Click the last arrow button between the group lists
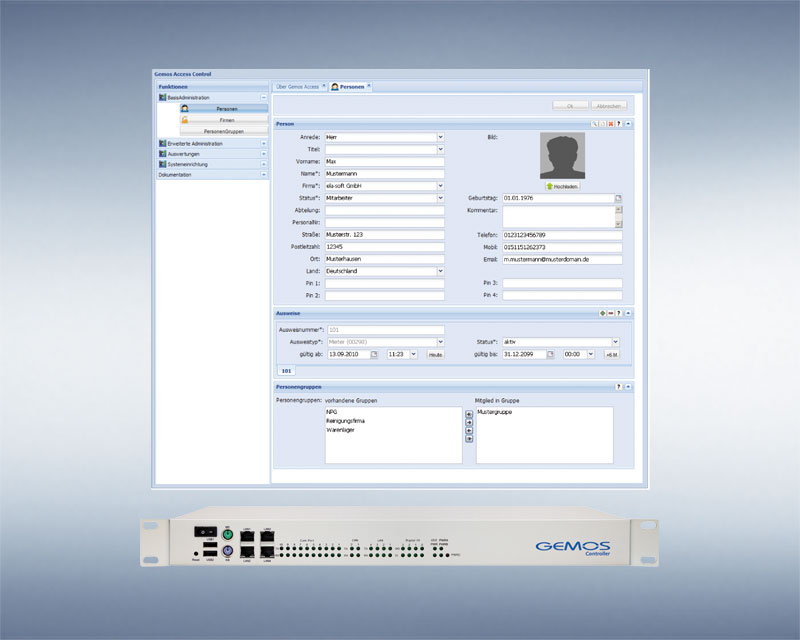Viewport: 800px width, 640px height. tap(469, 439)
